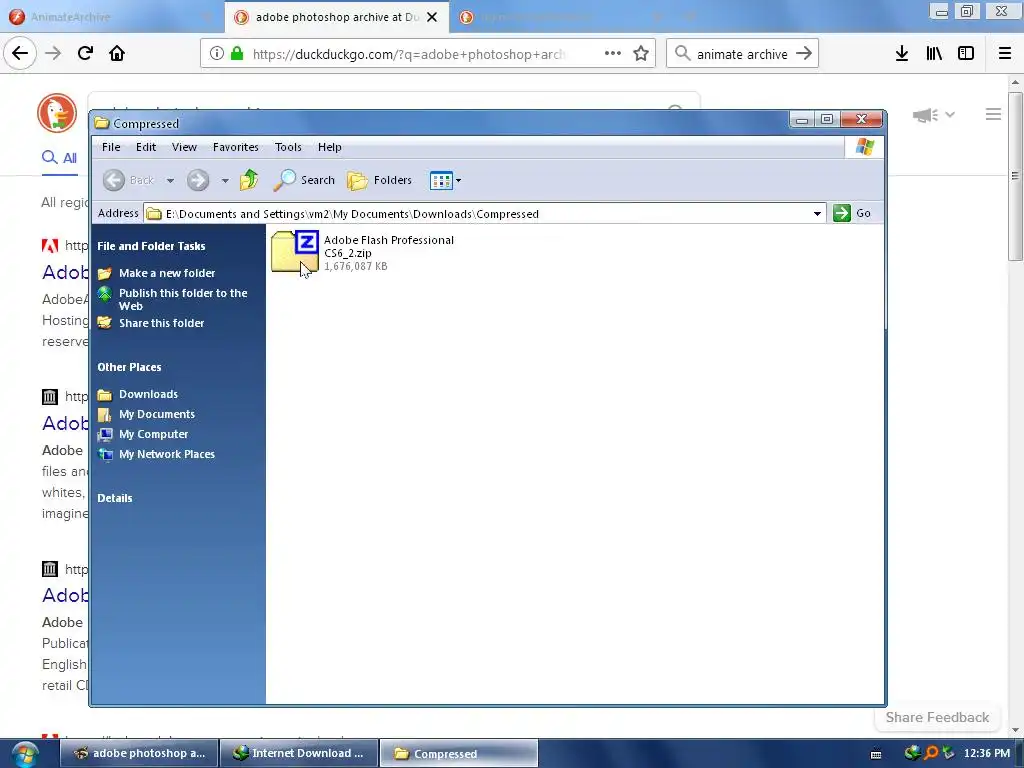Click the Explorer Back button

(x=129, y=180)
